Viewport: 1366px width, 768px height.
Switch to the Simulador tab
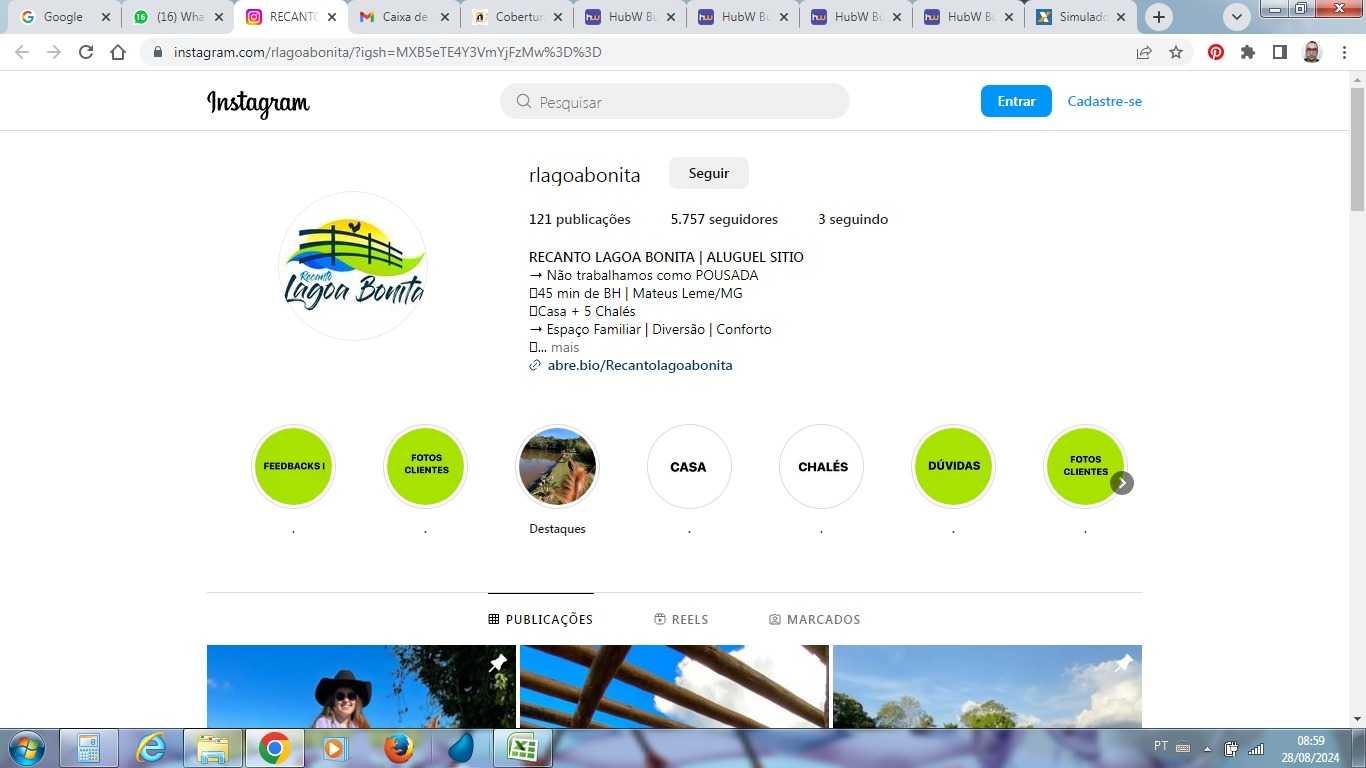pyautogui.click(x=1082, y=17)
